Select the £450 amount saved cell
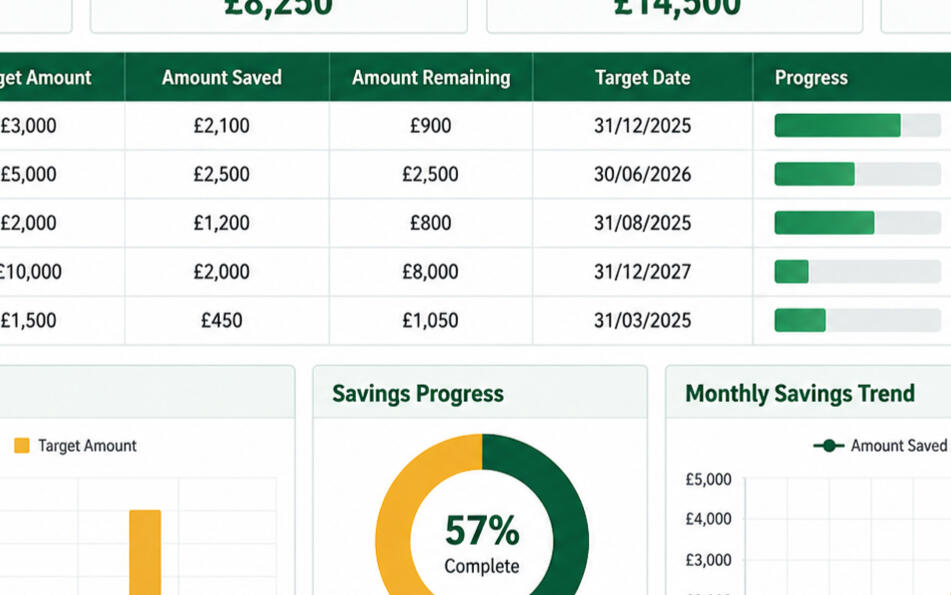This screenshot has height=595, width=951. [222, 320]
